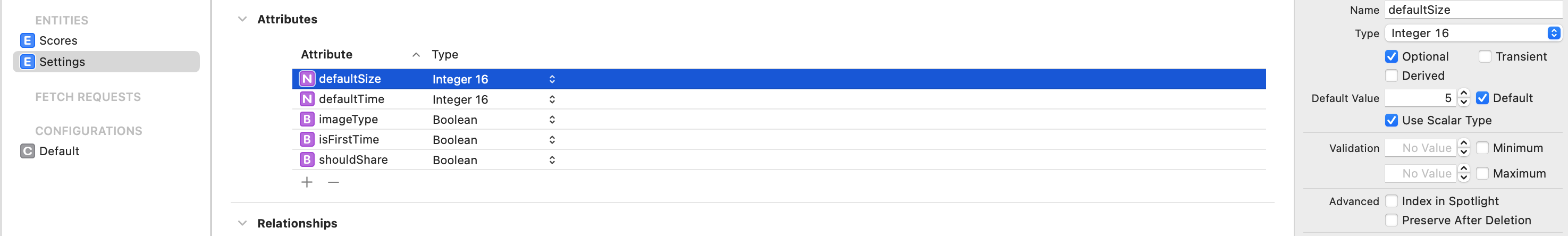Select the Scores entity in sidebar
This screenshot has width=1568, height=236.
[x=58, y=41]
